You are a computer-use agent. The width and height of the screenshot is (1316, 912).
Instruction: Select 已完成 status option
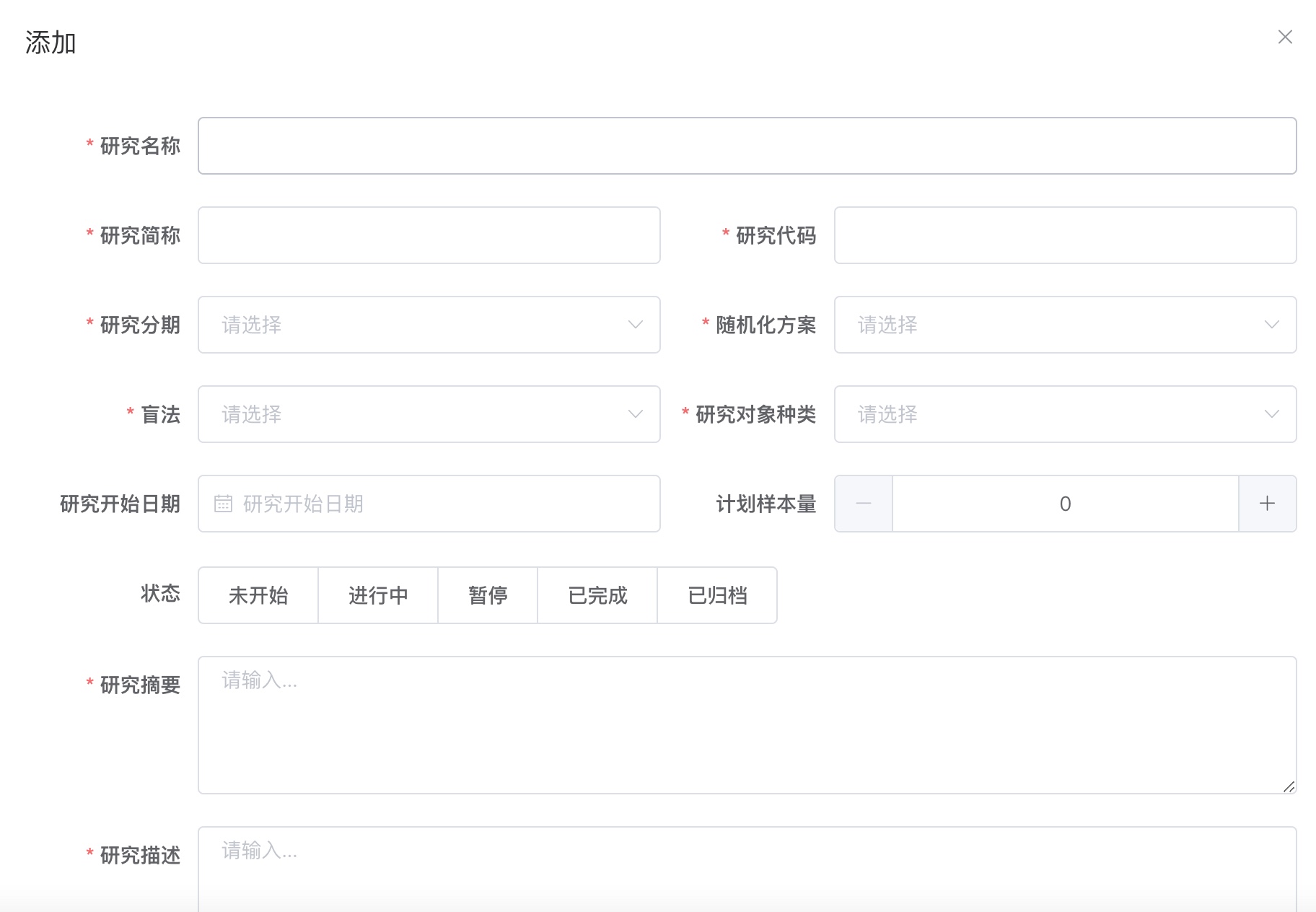point(597,595)
